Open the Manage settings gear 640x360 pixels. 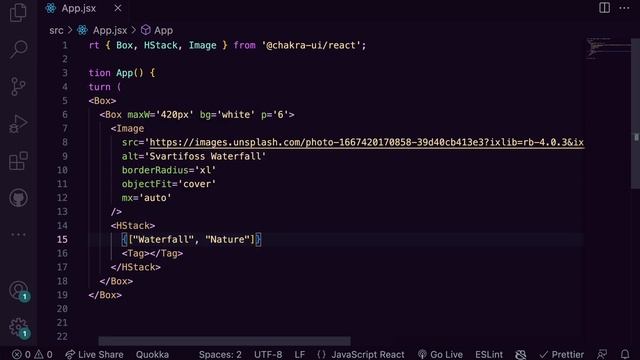tap(19, 327)
